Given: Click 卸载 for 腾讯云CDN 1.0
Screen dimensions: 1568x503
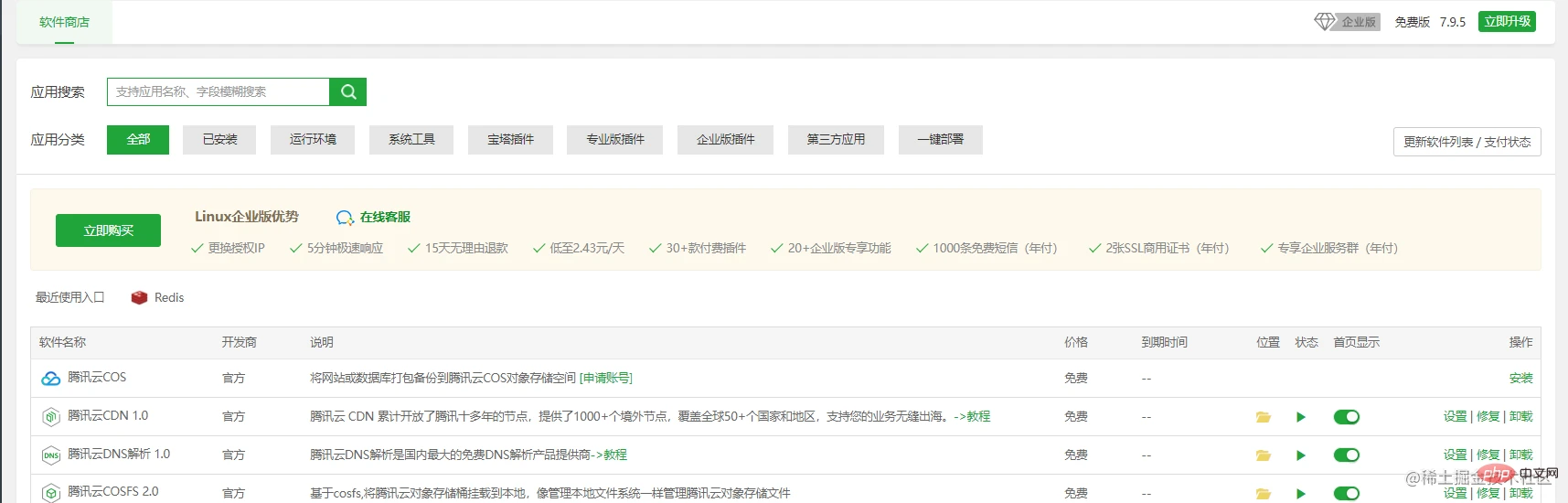Looking at the screenshot, I should tap(1520, 417).
